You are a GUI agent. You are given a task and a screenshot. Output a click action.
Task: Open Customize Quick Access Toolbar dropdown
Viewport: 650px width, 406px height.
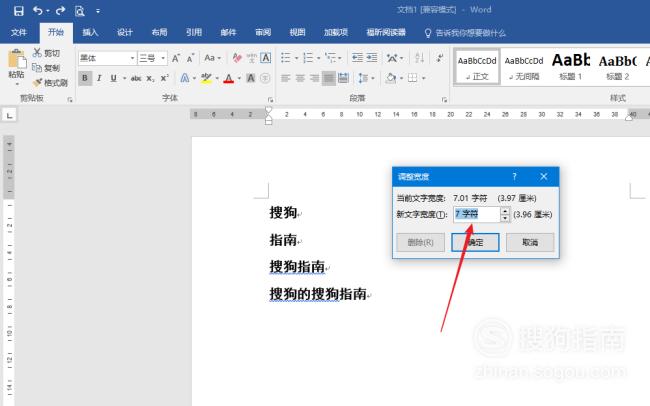point(98,11)
